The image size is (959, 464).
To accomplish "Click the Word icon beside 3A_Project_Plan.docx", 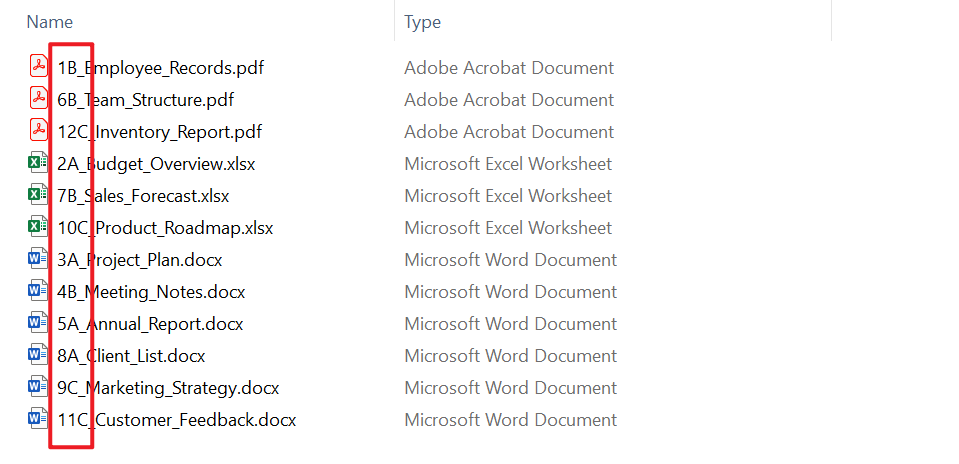I will (x=38, y=259).
